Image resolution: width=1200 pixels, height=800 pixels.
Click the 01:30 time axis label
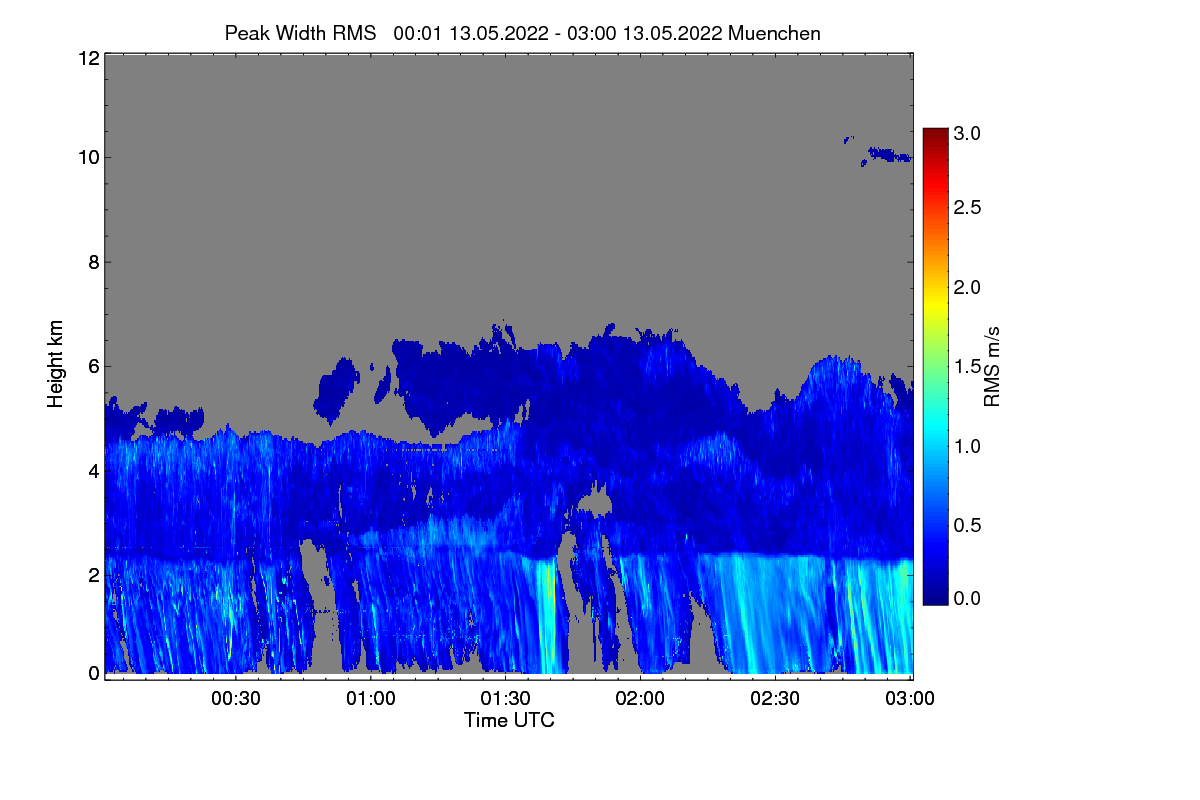[506, 698]
